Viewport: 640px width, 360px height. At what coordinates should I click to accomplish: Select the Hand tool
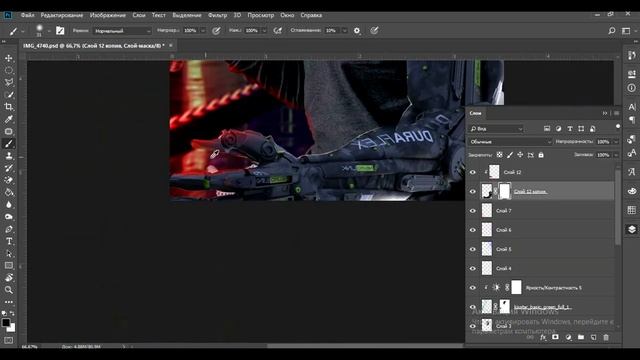click(9, 278)
